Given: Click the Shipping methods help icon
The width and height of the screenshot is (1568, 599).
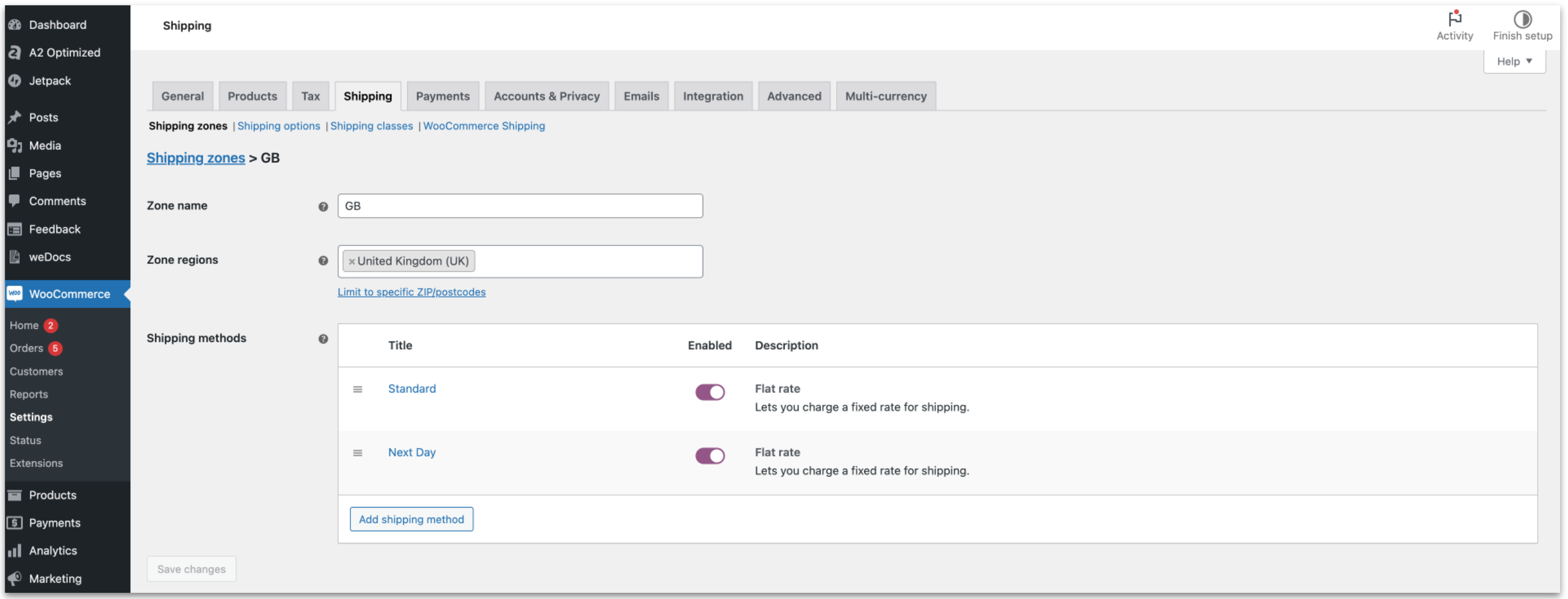Looking at the screenshot, I should 323,339.
